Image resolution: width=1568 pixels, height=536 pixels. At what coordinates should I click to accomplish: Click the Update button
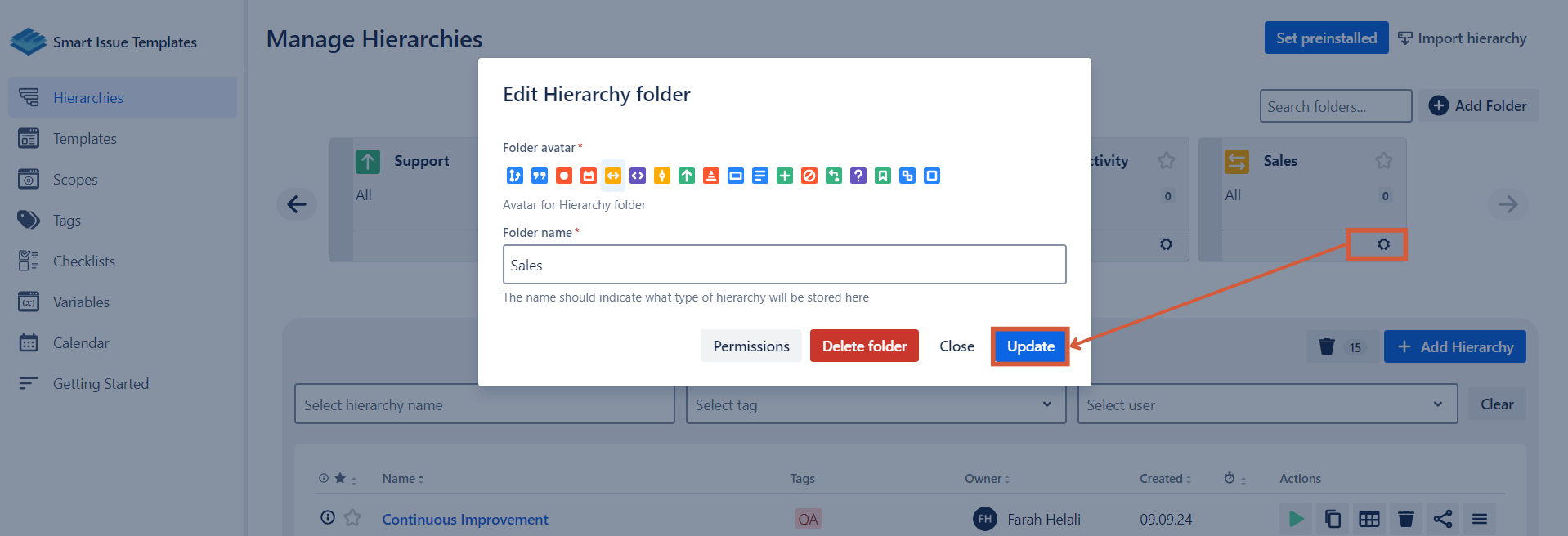[x=1030, y=346]
